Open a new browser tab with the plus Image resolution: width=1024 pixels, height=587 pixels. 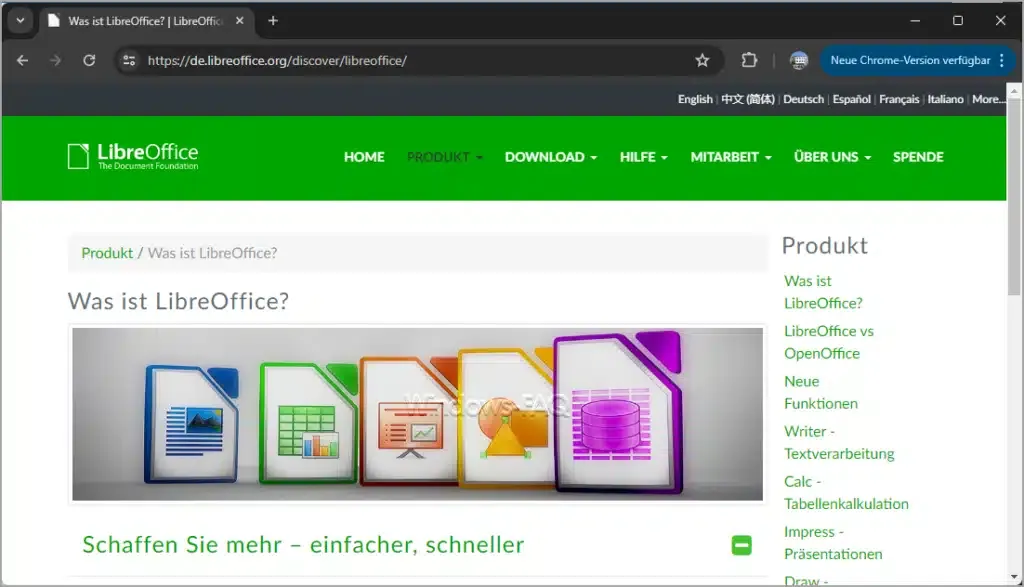(273, 19)
